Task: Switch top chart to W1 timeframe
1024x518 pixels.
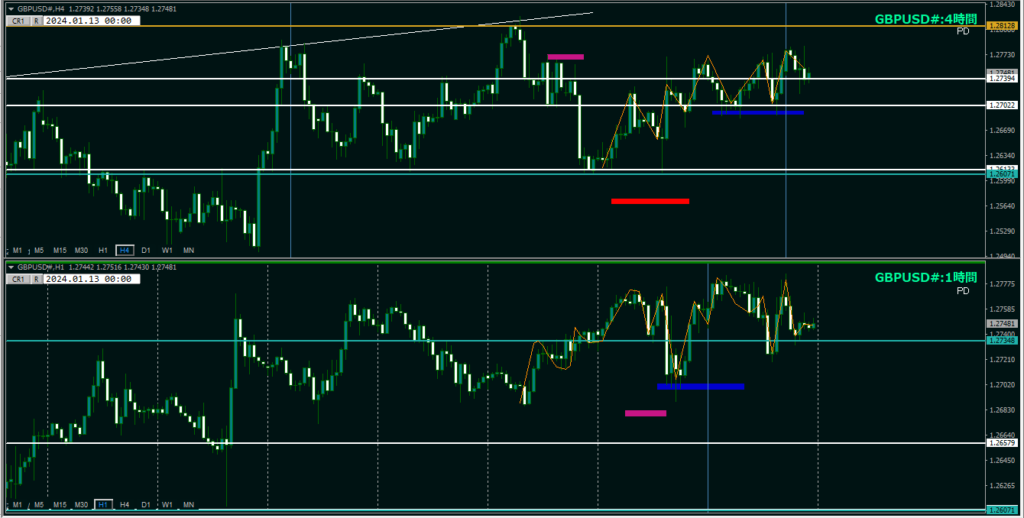Action: tap(167, 250)
